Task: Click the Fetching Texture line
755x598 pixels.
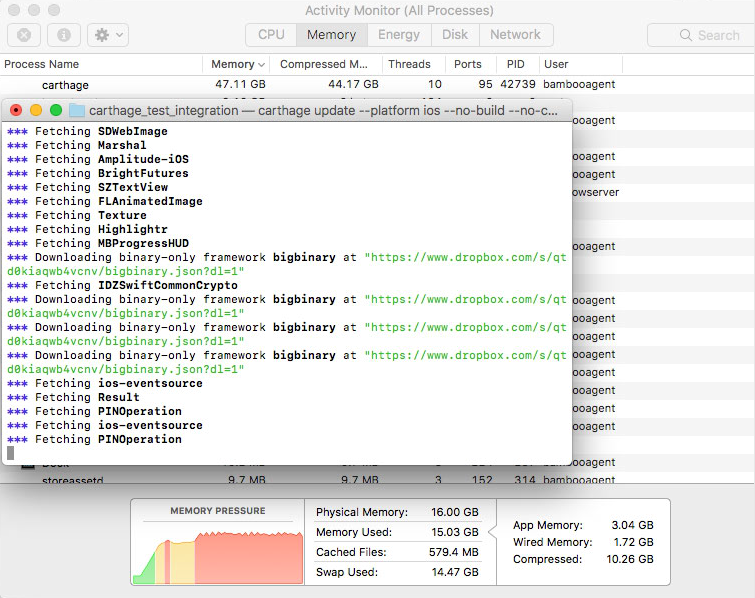Action: click(x=77, y=215)
